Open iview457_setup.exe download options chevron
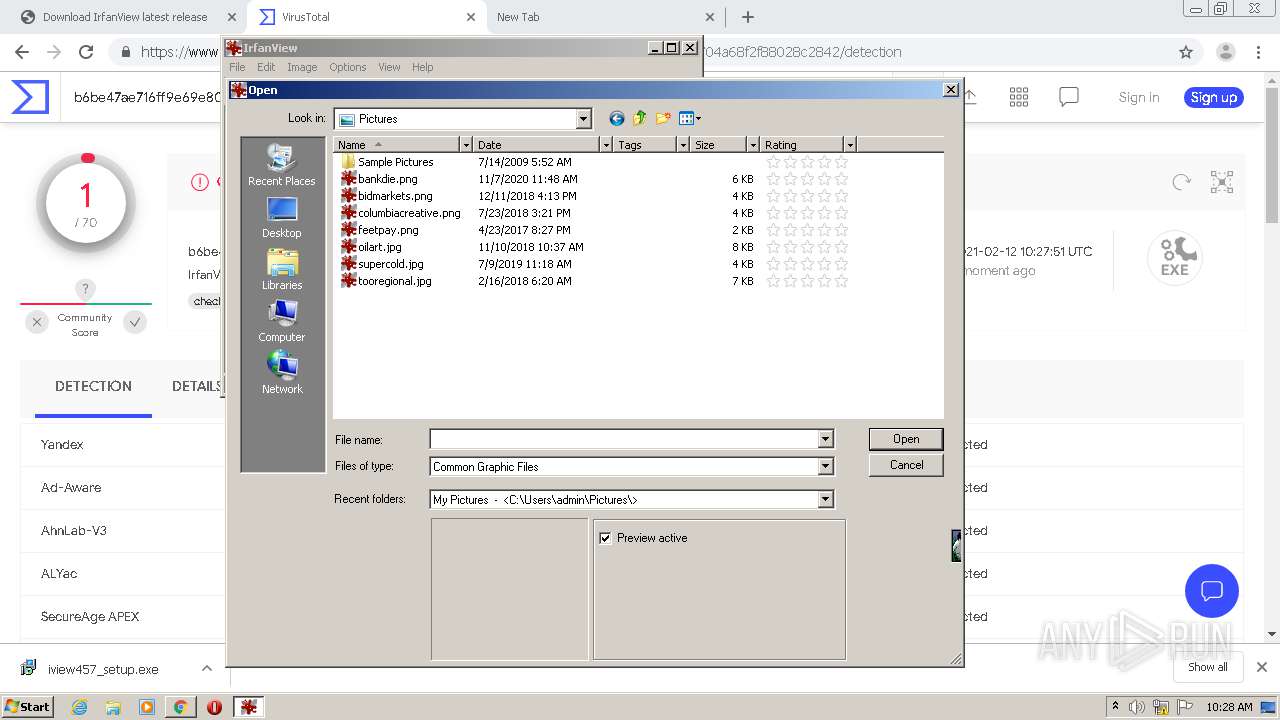Screen dimensions: 1280x720 tap(207, 668)
